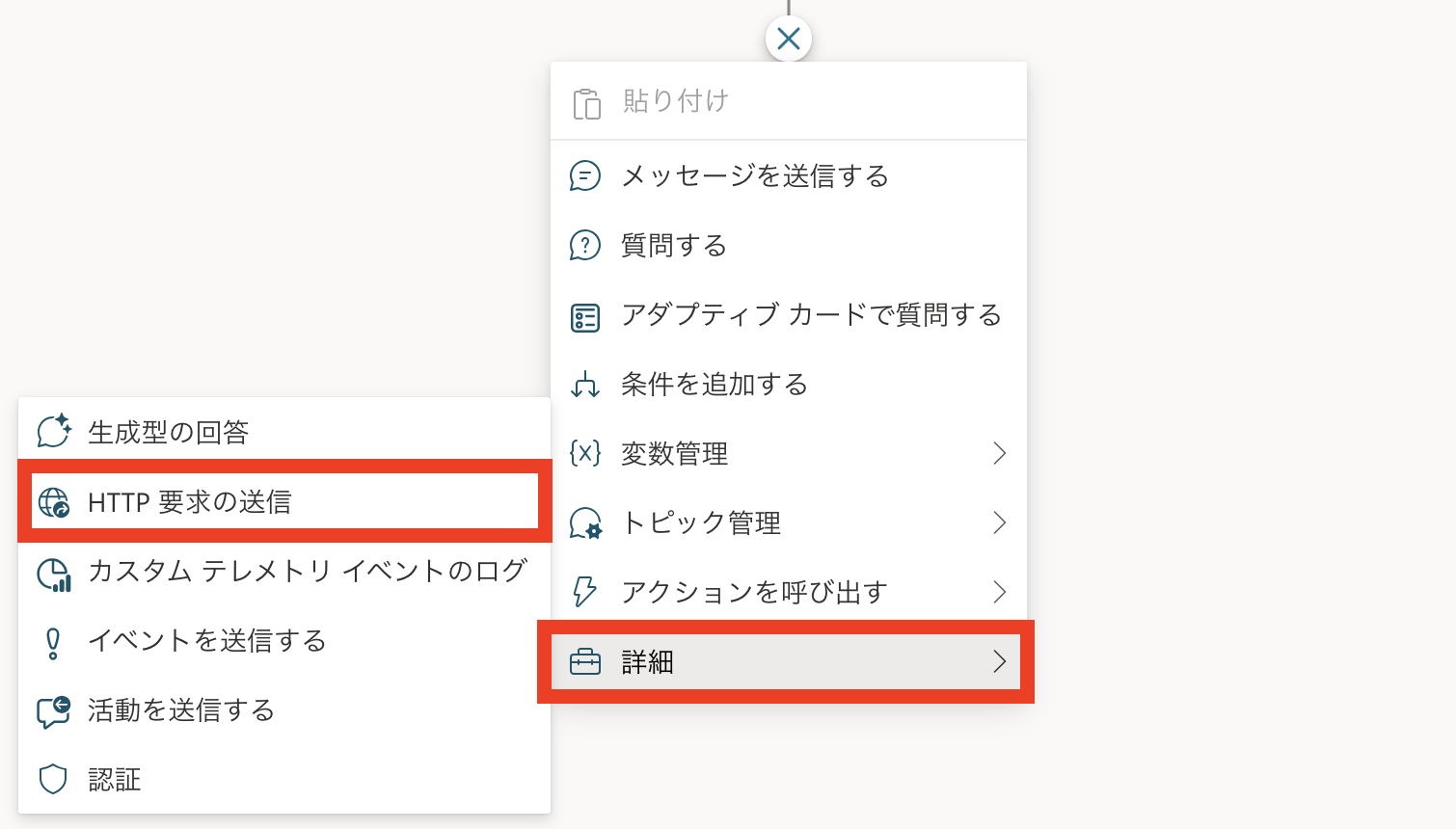Click the 詳細 briefcase icon
This screenshot has width=1456, height=829.
tap(585, 662)
